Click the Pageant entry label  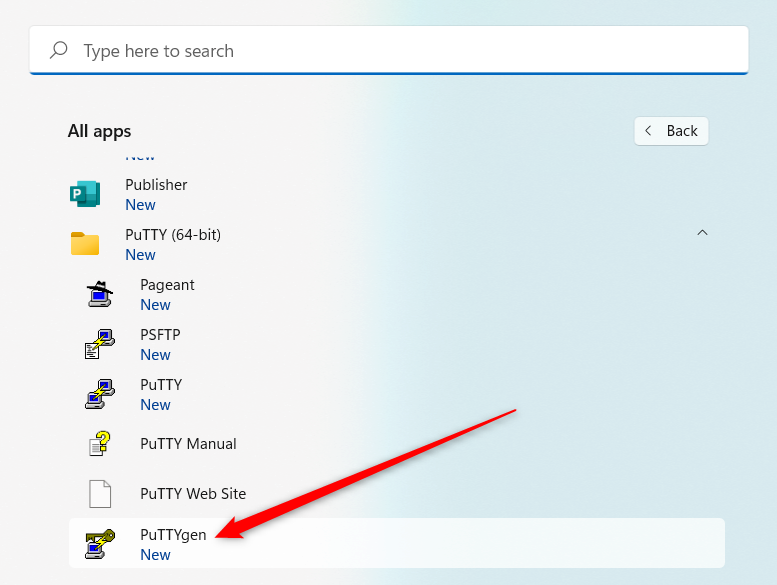pos(167,285)
